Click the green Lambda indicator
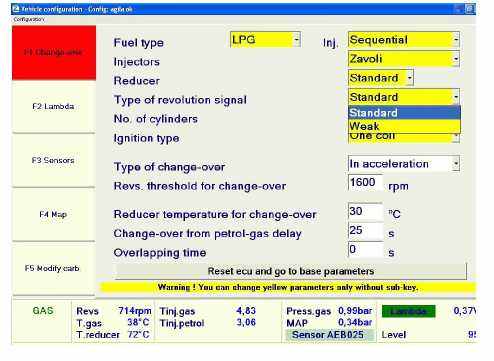The height and width of the screenshot is (361, 494). pos(408,311)
